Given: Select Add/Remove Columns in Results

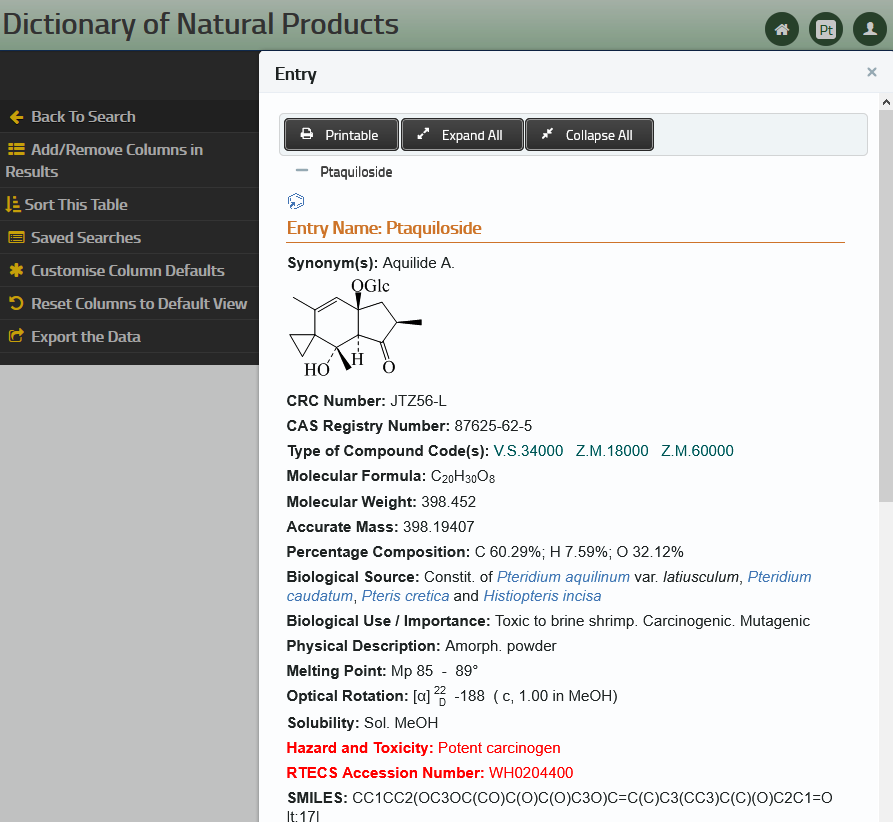Looking at the screenshot, I should pos(129,160).
